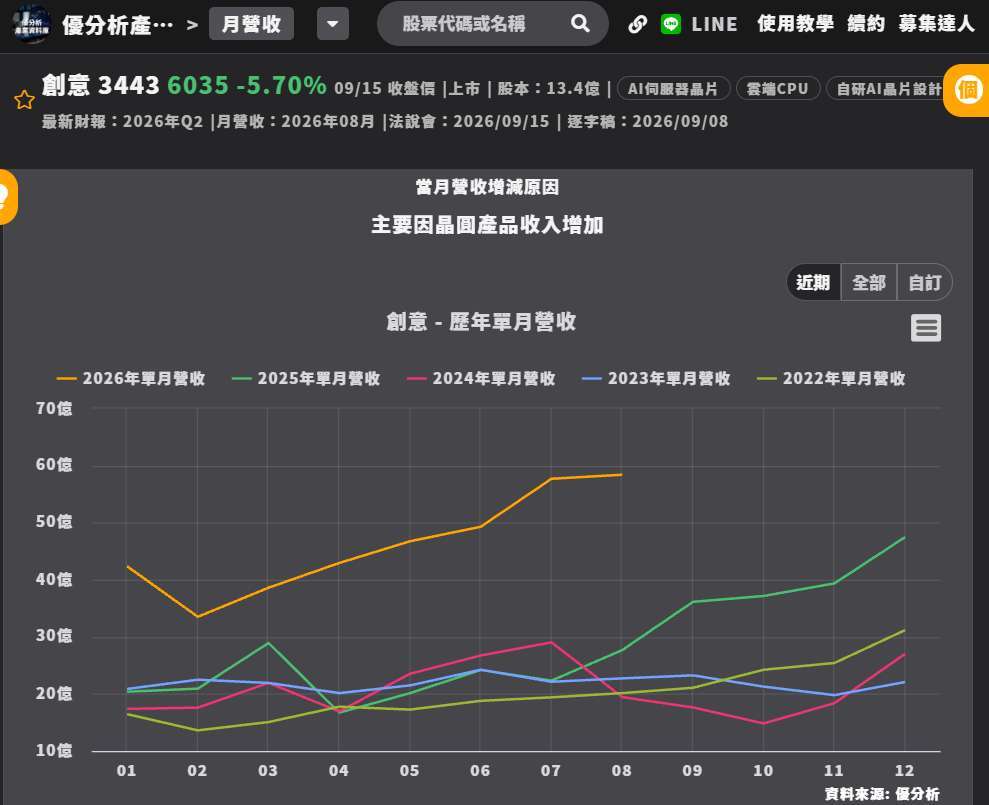Click the favorite star icon beside 創意

coord(24,100)
